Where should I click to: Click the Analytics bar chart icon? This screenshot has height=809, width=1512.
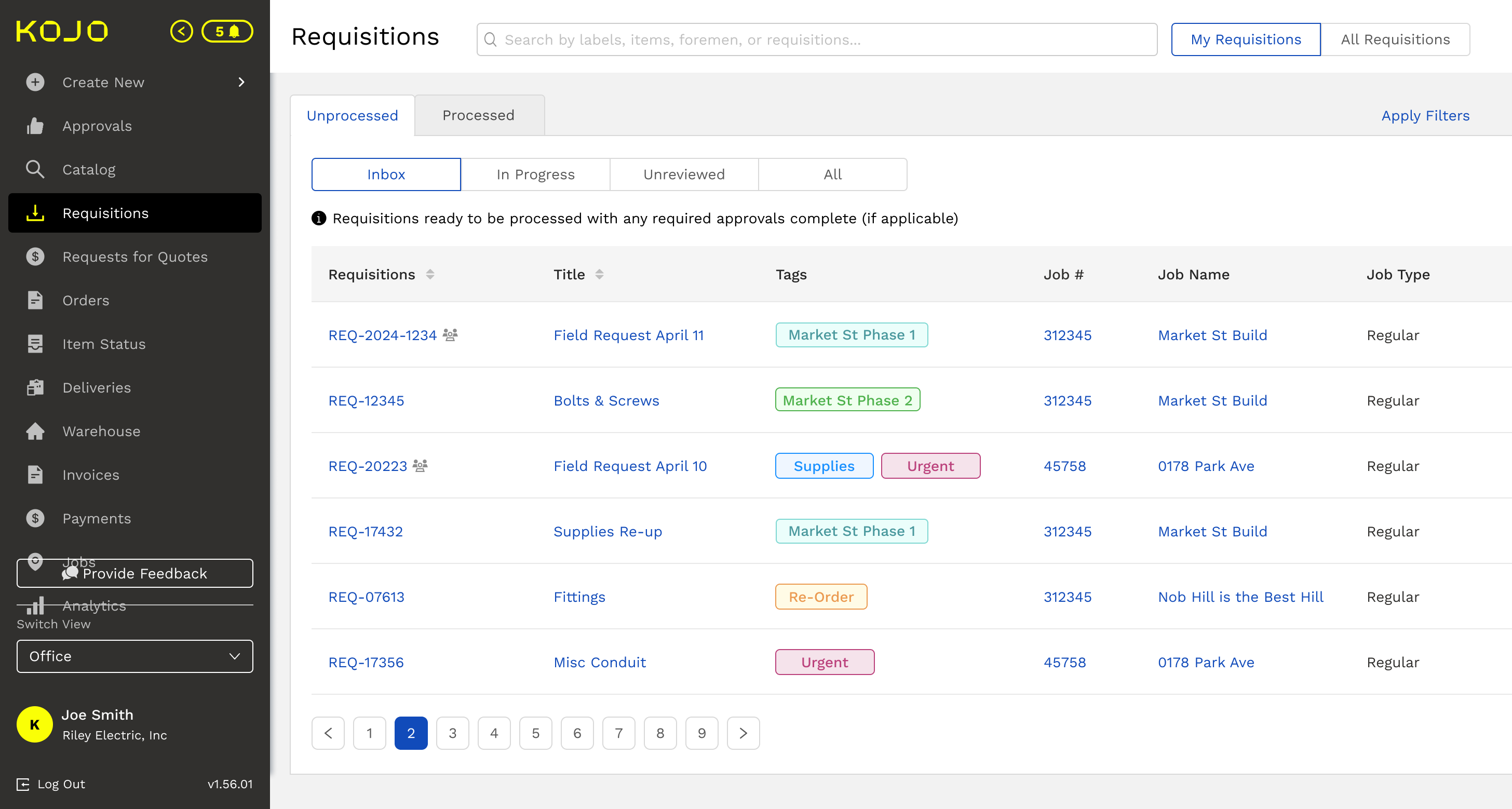point(35,605)
